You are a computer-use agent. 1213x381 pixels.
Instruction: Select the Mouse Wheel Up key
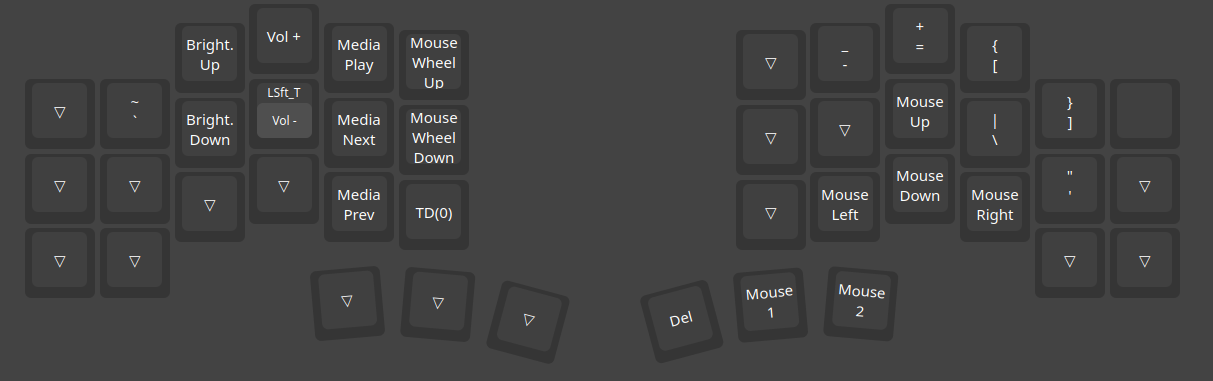(434, 64)
